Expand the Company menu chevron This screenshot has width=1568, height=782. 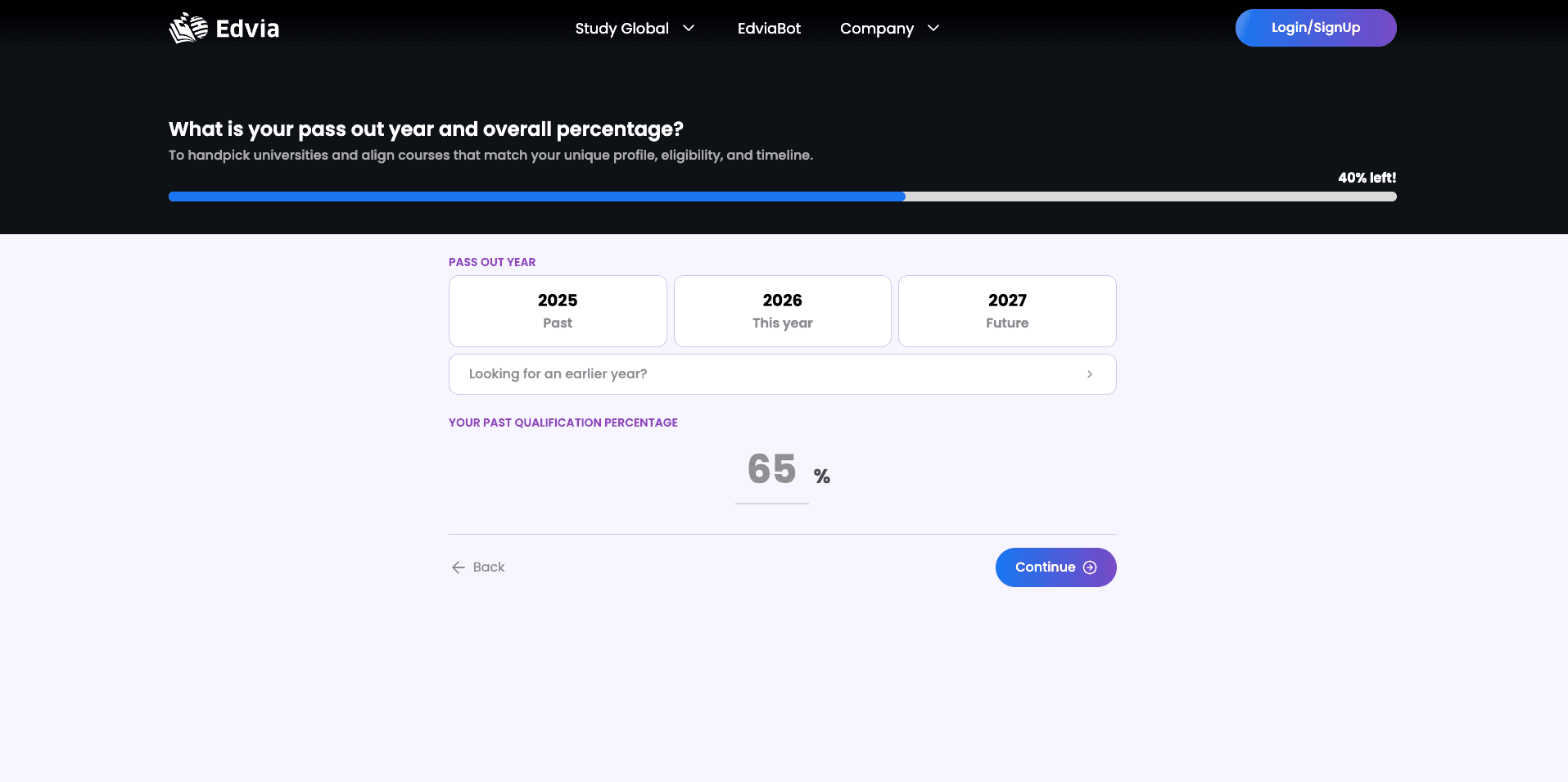pyautogui.click(x=933, y=28)
